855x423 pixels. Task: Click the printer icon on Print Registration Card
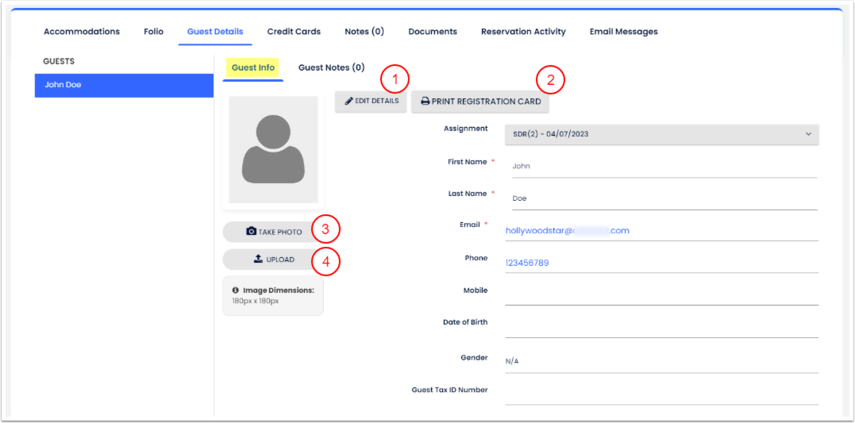(425, 102)
